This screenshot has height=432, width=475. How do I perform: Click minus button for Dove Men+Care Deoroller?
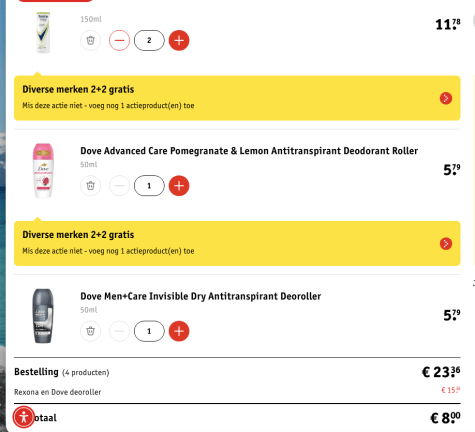pyautogui.click(x=119, y=331)
